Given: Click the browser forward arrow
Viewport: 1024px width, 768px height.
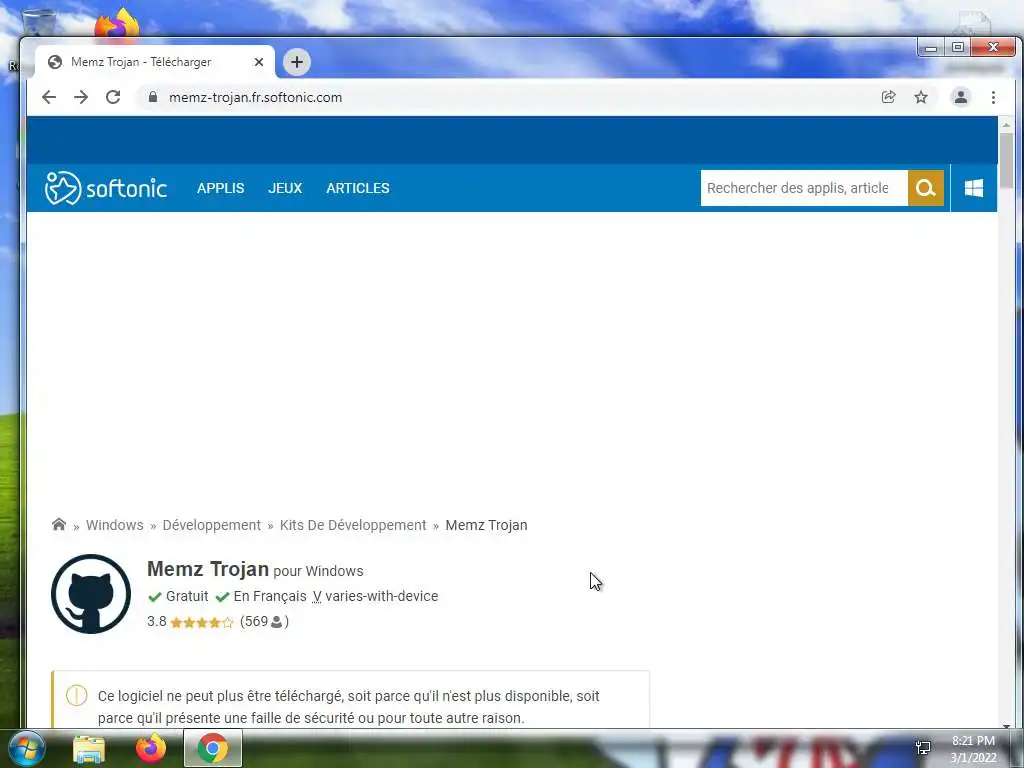Looking at the screenshot, I should (81, 97).
